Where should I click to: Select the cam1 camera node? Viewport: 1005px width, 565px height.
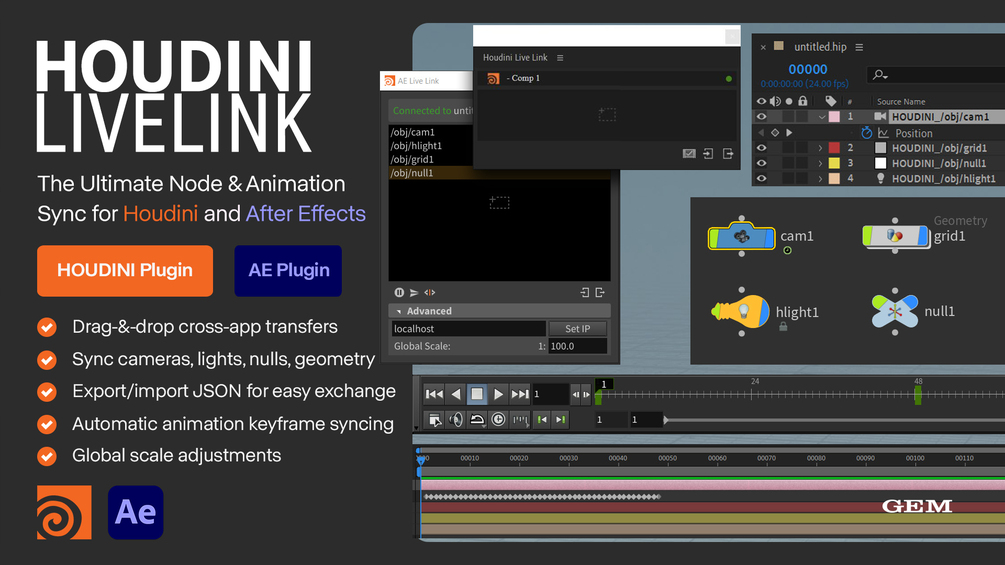point(742,236)
